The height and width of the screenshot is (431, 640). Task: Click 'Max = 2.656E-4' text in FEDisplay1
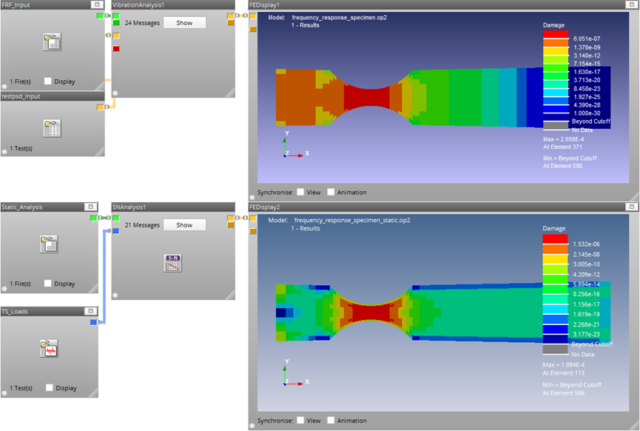563,139
